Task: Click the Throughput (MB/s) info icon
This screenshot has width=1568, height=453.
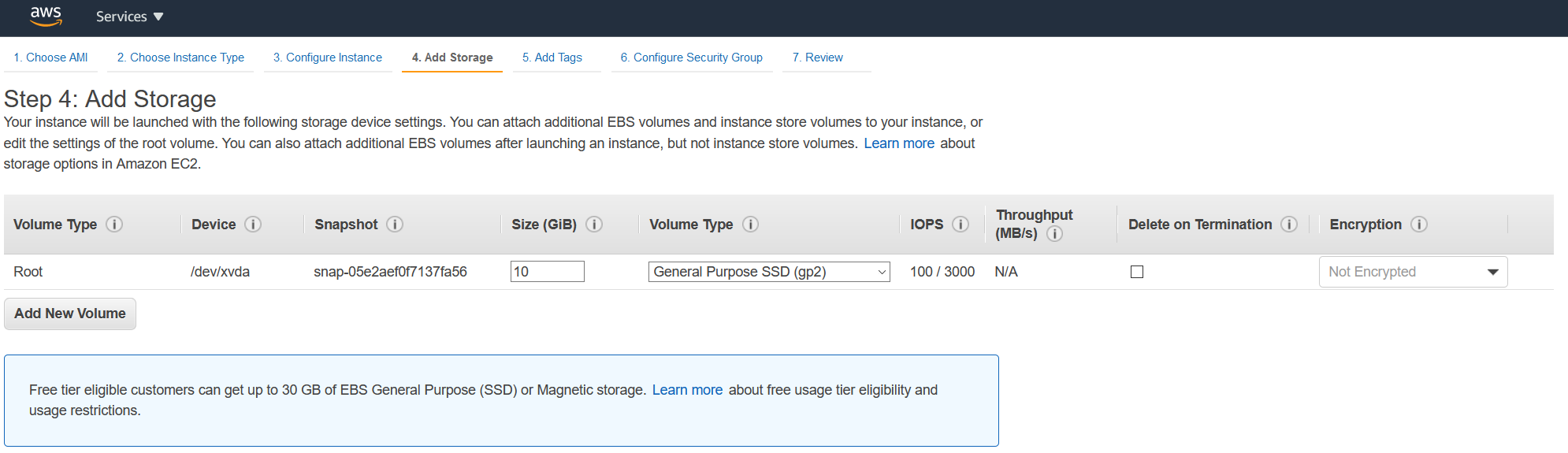Action: 1054,234
